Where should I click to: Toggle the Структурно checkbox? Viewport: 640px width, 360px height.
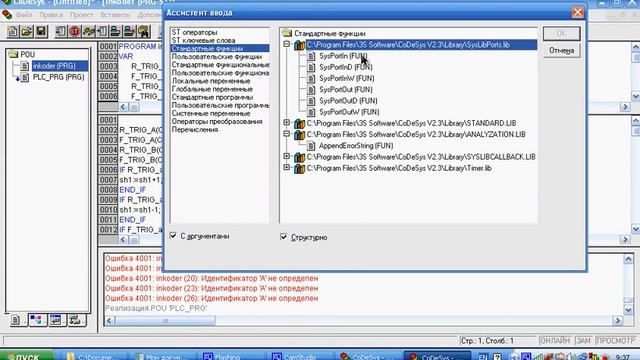click(284, 237)
